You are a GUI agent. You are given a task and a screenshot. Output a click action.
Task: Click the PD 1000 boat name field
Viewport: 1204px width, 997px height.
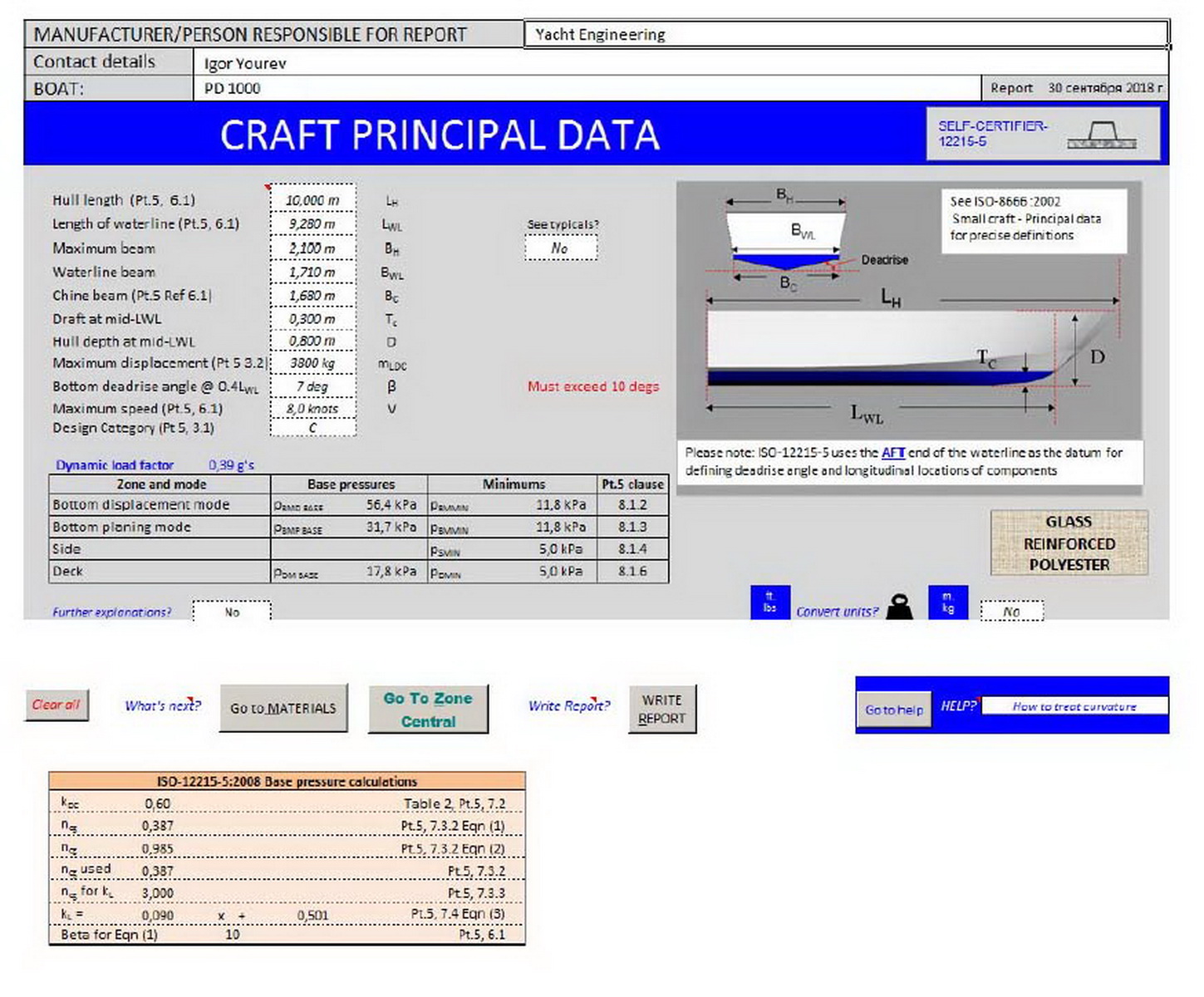pyautogui.click(x=587, y=88)
